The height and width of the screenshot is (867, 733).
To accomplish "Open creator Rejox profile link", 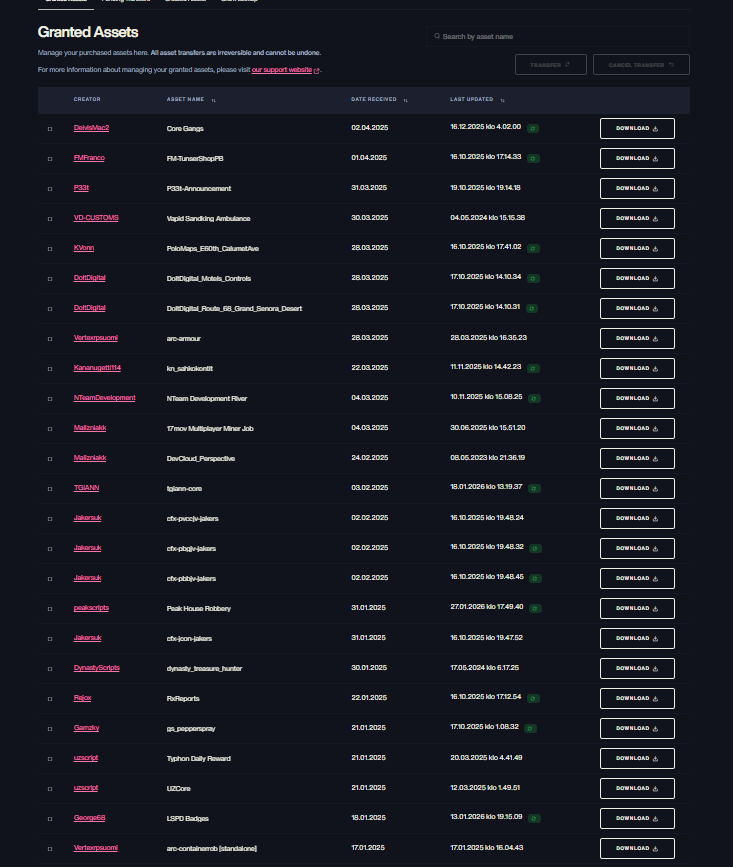I will (82, 698).
